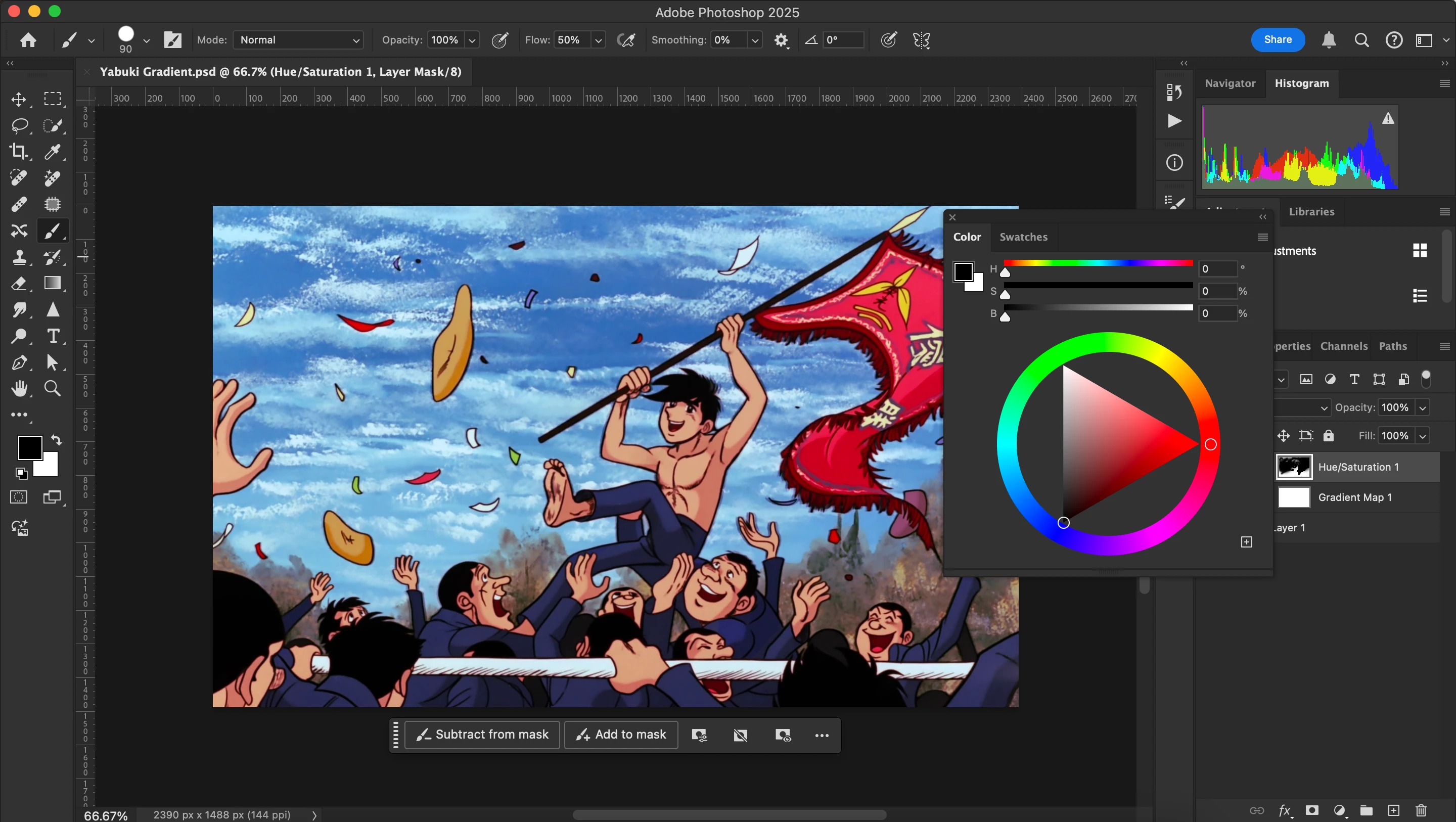1456x822 pixels.
Task: Open the Brush Preset picker arrow
Action: (x=147, y=40)
